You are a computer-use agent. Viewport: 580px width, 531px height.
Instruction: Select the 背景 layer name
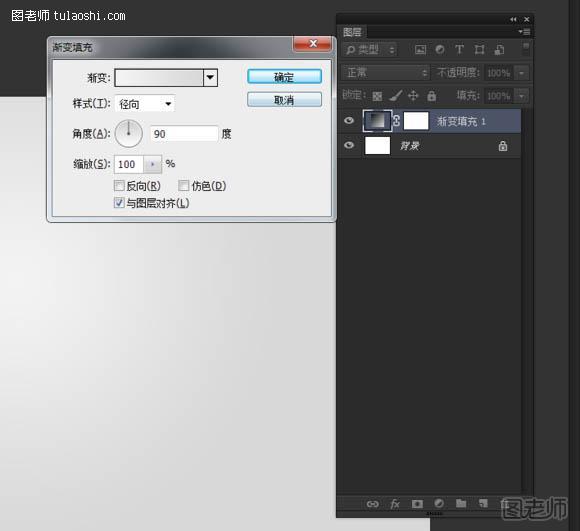click(410, 146)
